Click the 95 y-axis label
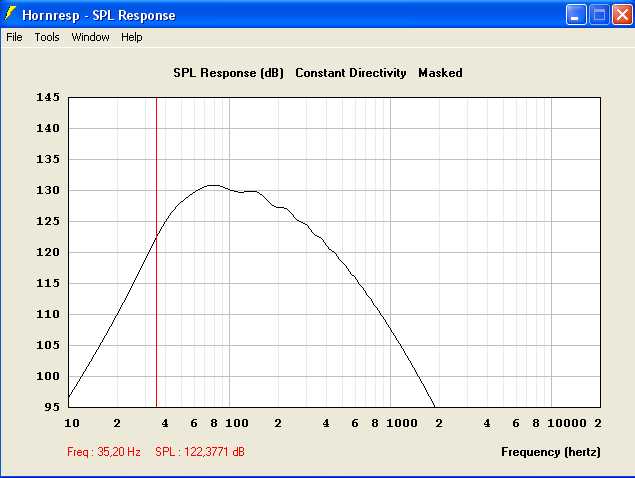This screenshot has width=635, height=478. coord(53,407)
